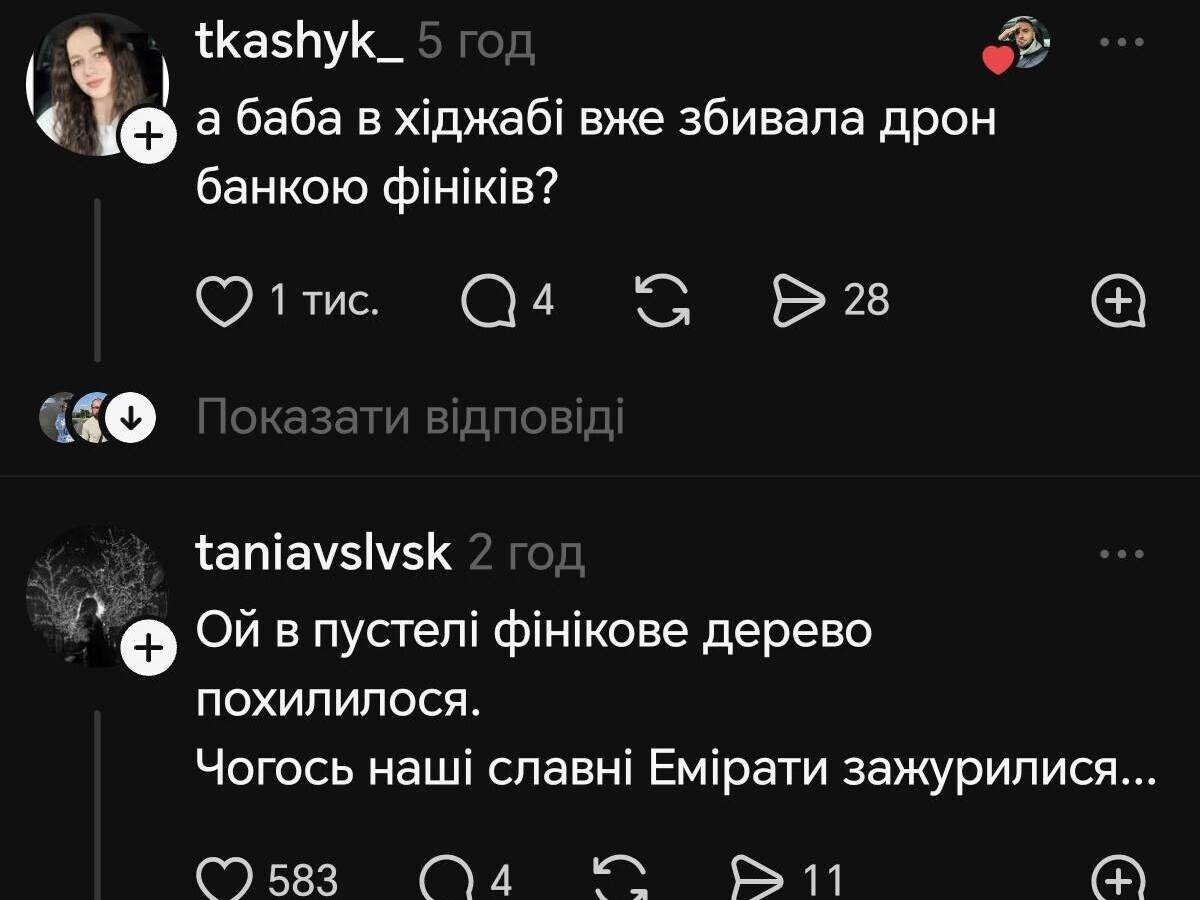Reply to the tkashyk_ comment
The width and height of the screenshot is (1200, 900).
click(x=484, y=301)
